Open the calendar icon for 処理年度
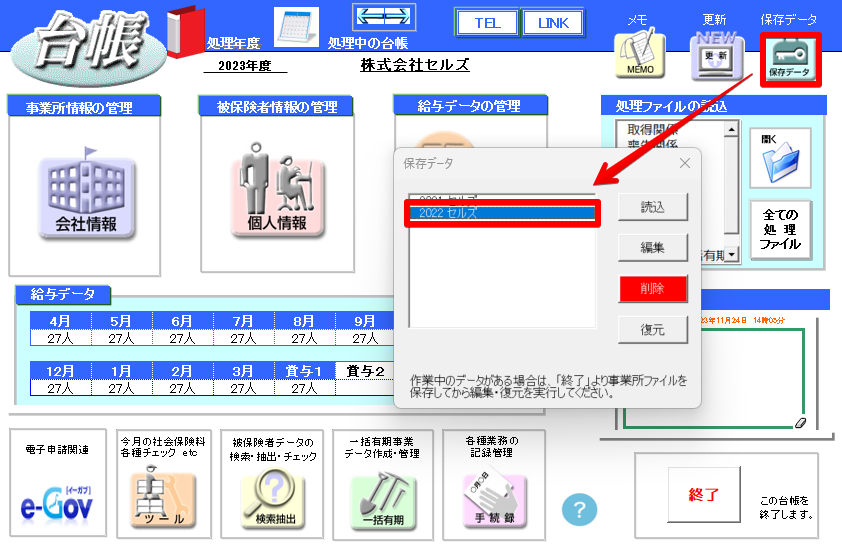Image resolution: width=842 pixels, height=554 pixels. pyautogui.click(x=296, y=27)
